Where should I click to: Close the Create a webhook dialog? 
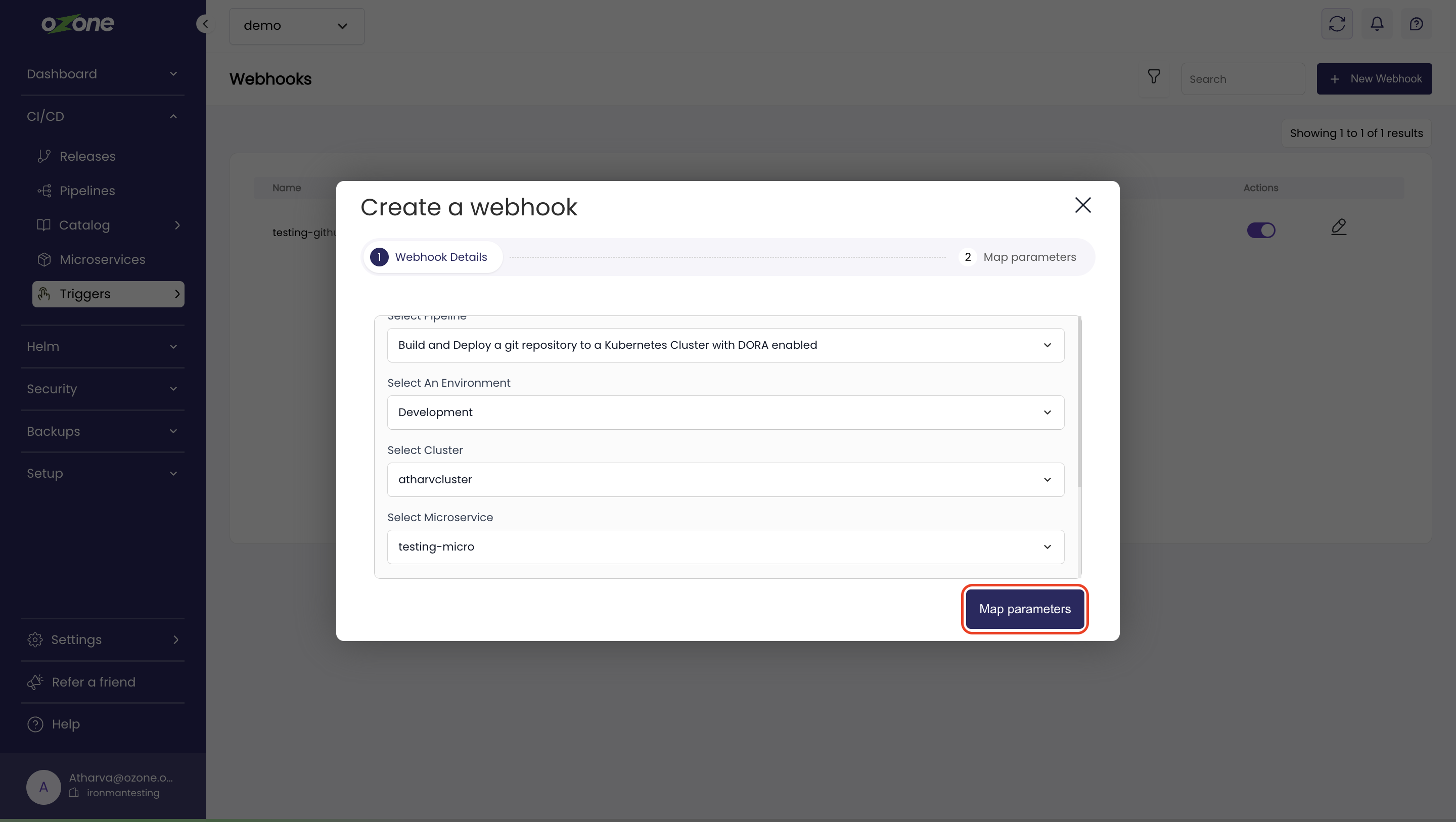pyautogui.click(x=1082, y=205)
